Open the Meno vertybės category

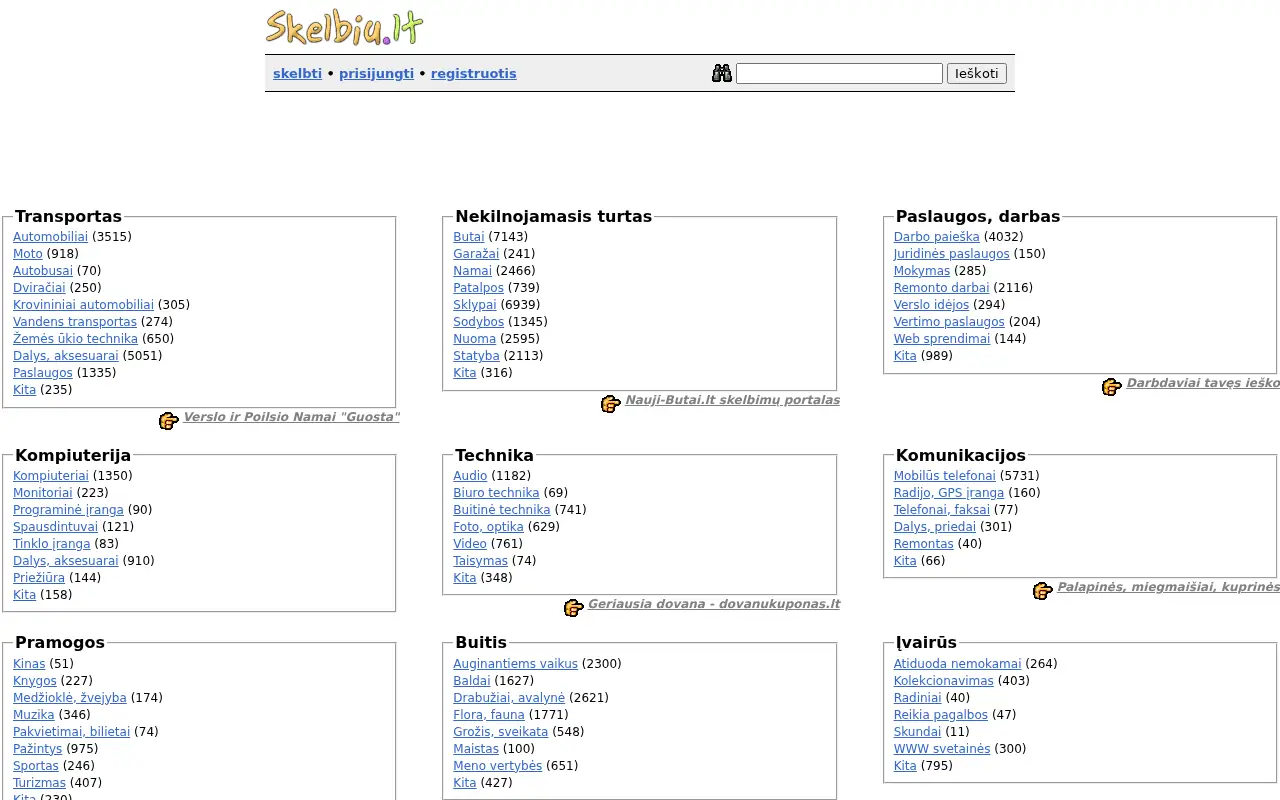click(x=498, y=766)
